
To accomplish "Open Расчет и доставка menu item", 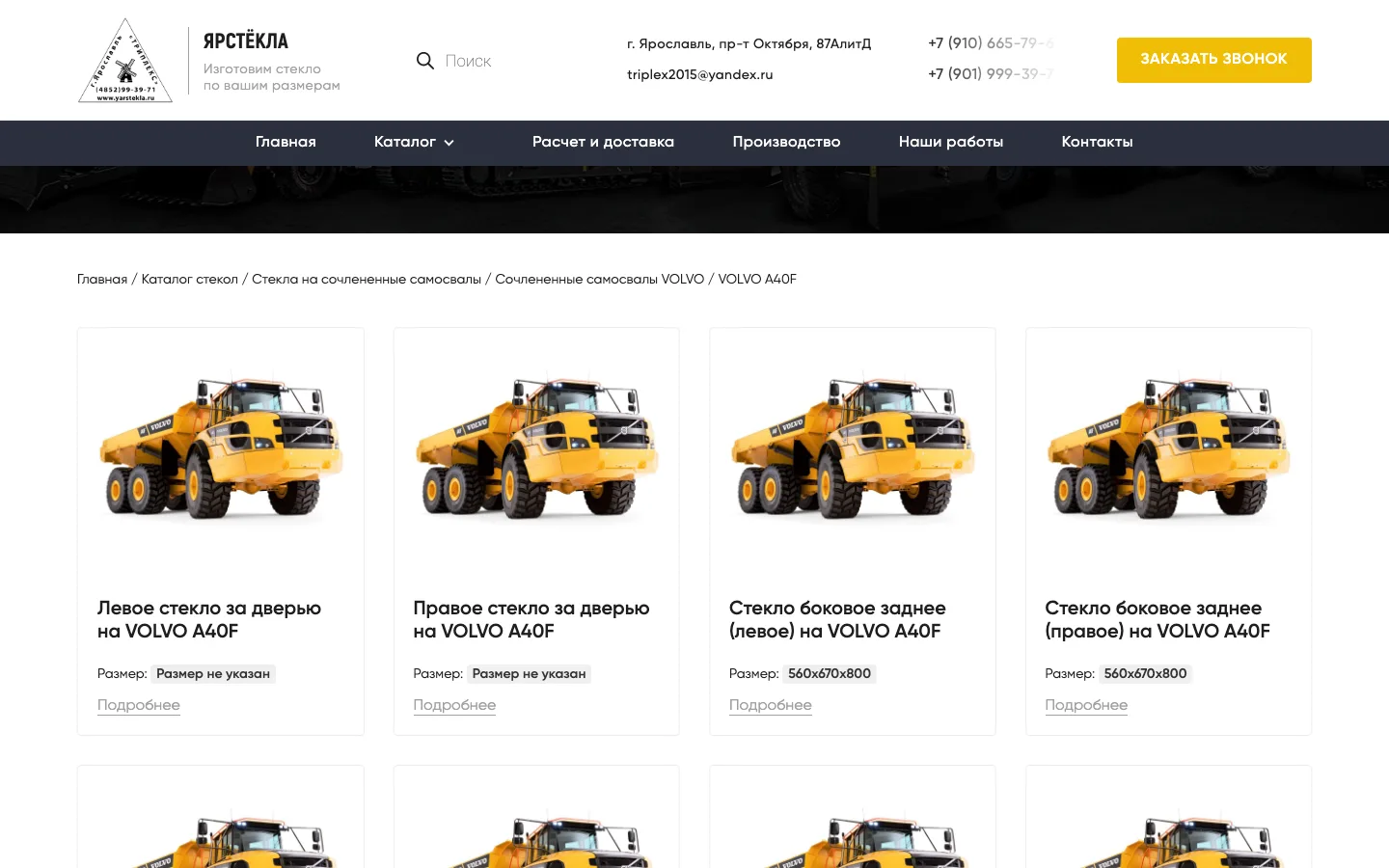I will [603, 142].
